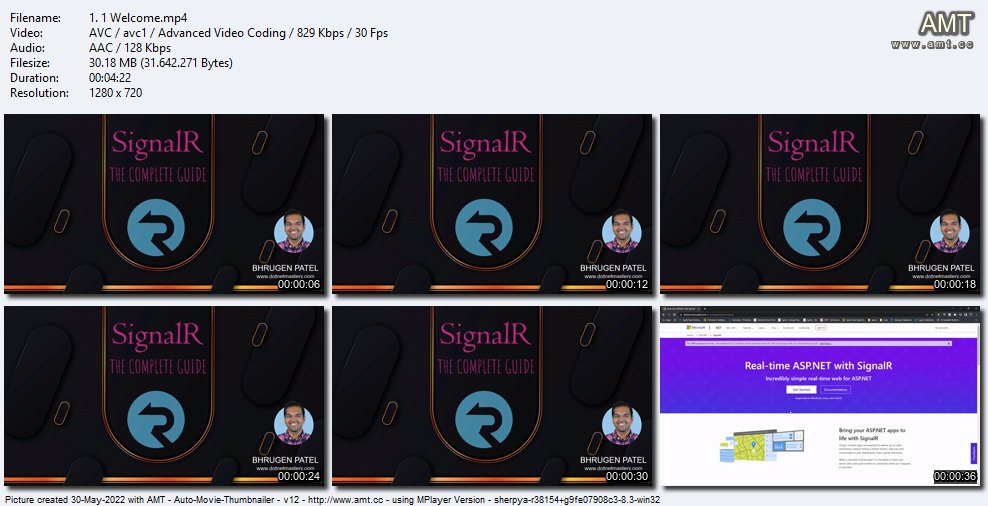Image resolution: width=988 pixels, height=506 pixels.
Task: Click the SignalR arrow logo in the 00:00:12 frame
Action: click(484, 227)
